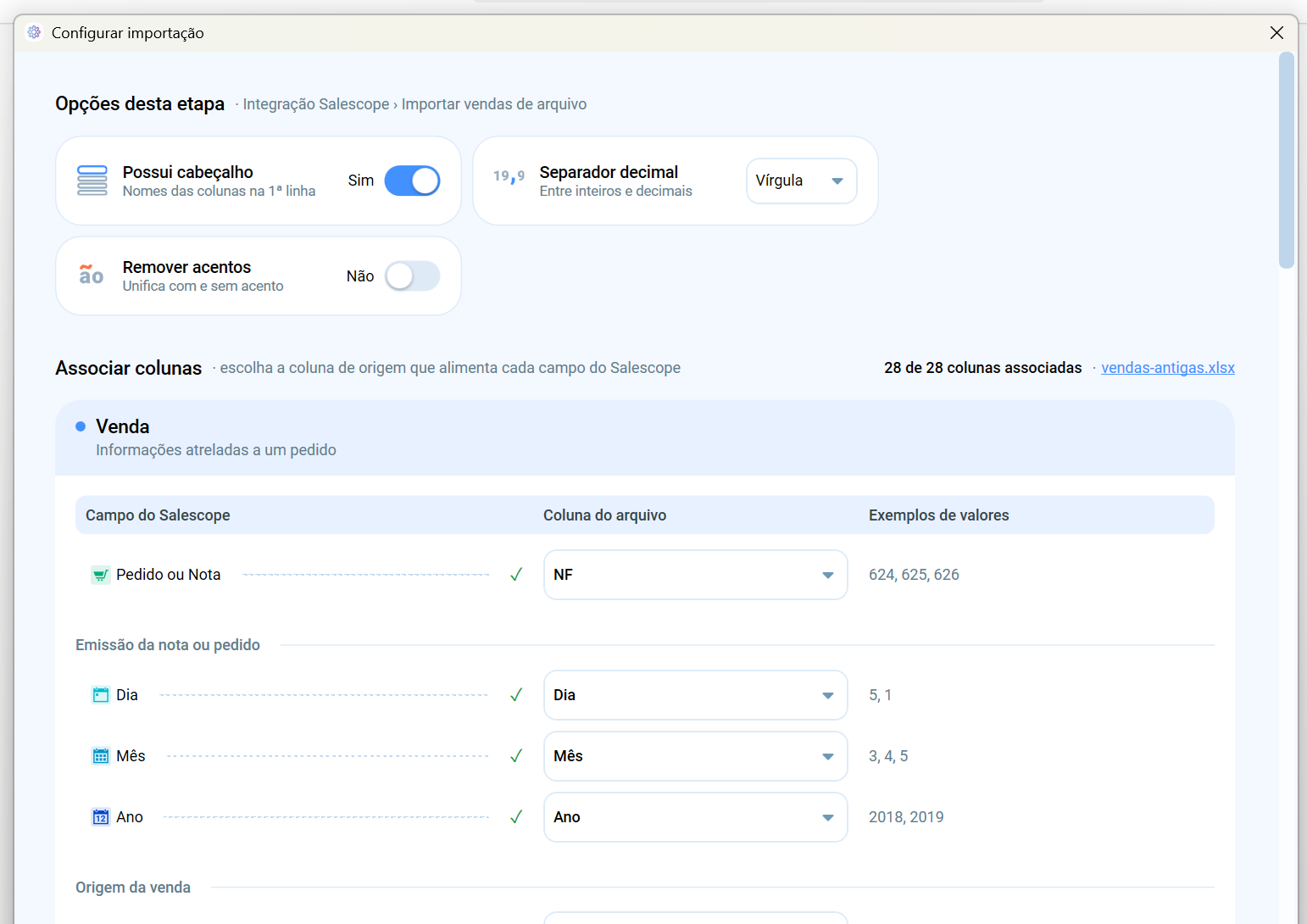Click the blue dot beside the Venda heading
Screen dimensions: 1307x924
point(81,426)
